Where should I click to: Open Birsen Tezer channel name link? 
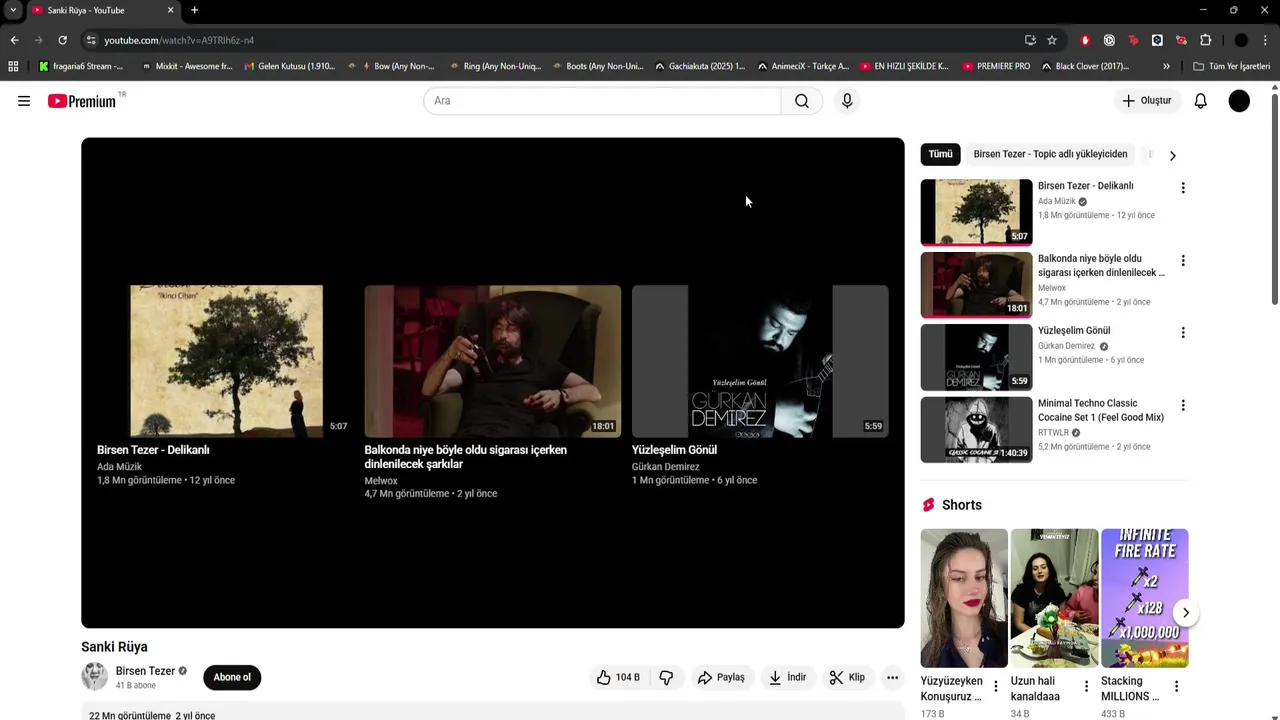[x=145, y=671]
